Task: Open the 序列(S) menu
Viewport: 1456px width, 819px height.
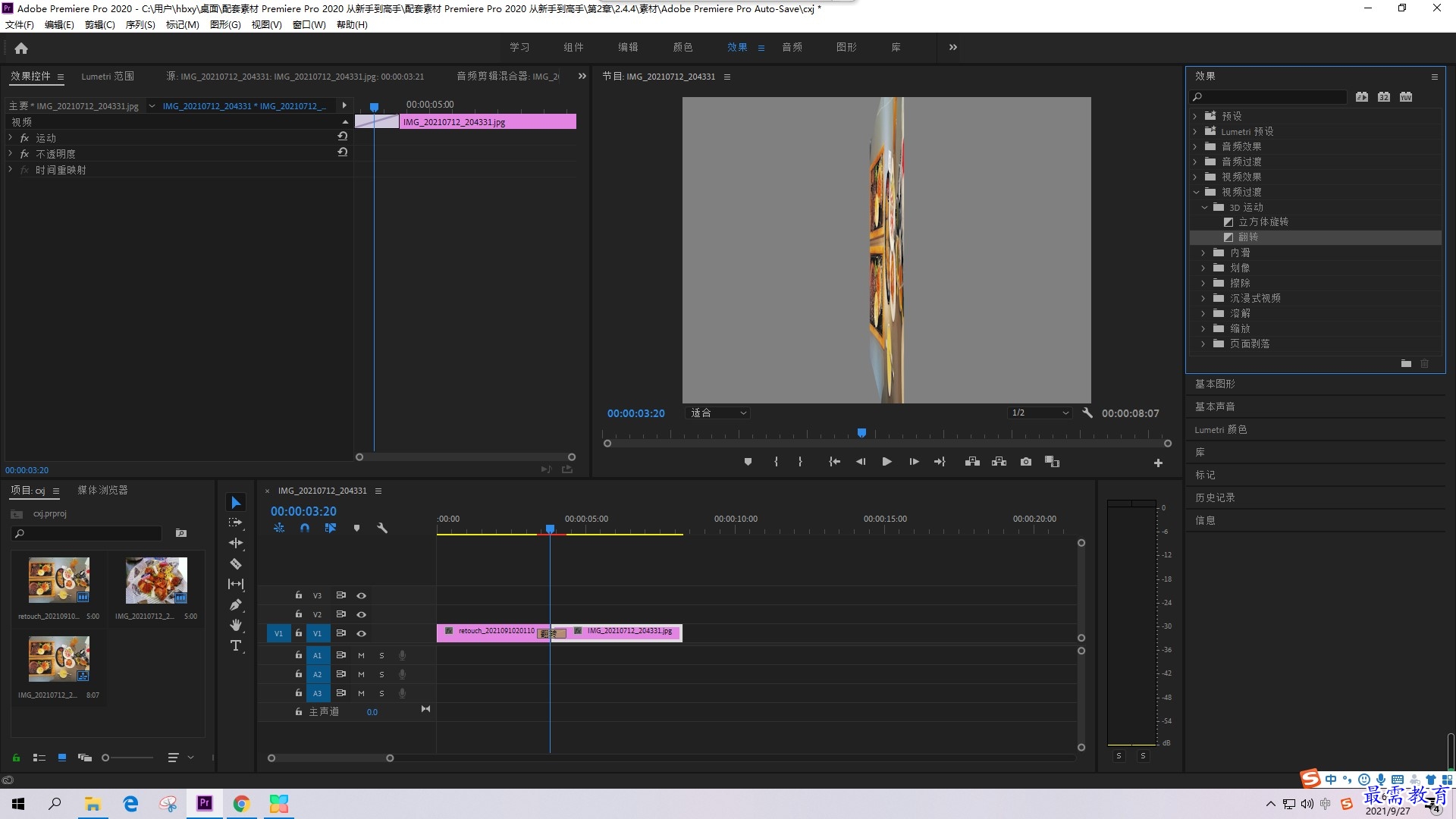Action: coord(140,24)
